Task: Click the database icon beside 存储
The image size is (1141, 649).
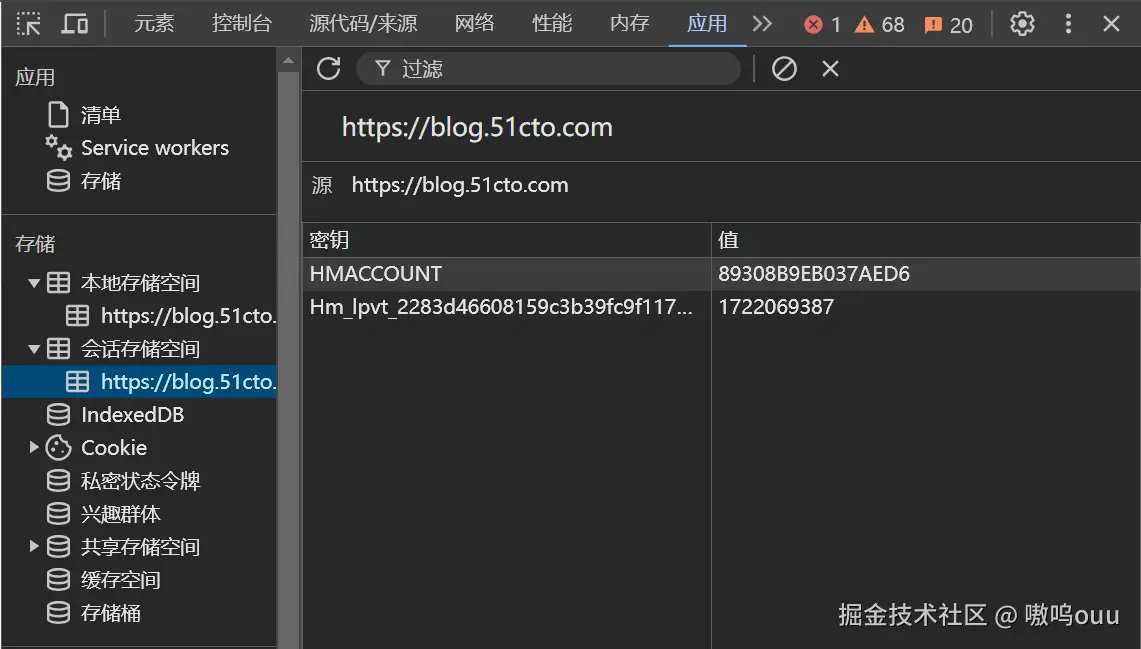Action: point(58,181)
